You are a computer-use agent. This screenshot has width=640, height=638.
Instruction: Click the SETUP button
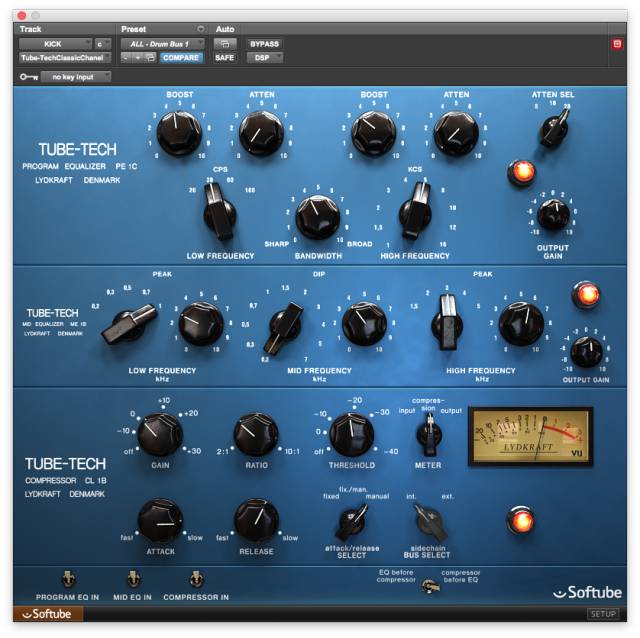pyautogui.click(x=603, y=614)
